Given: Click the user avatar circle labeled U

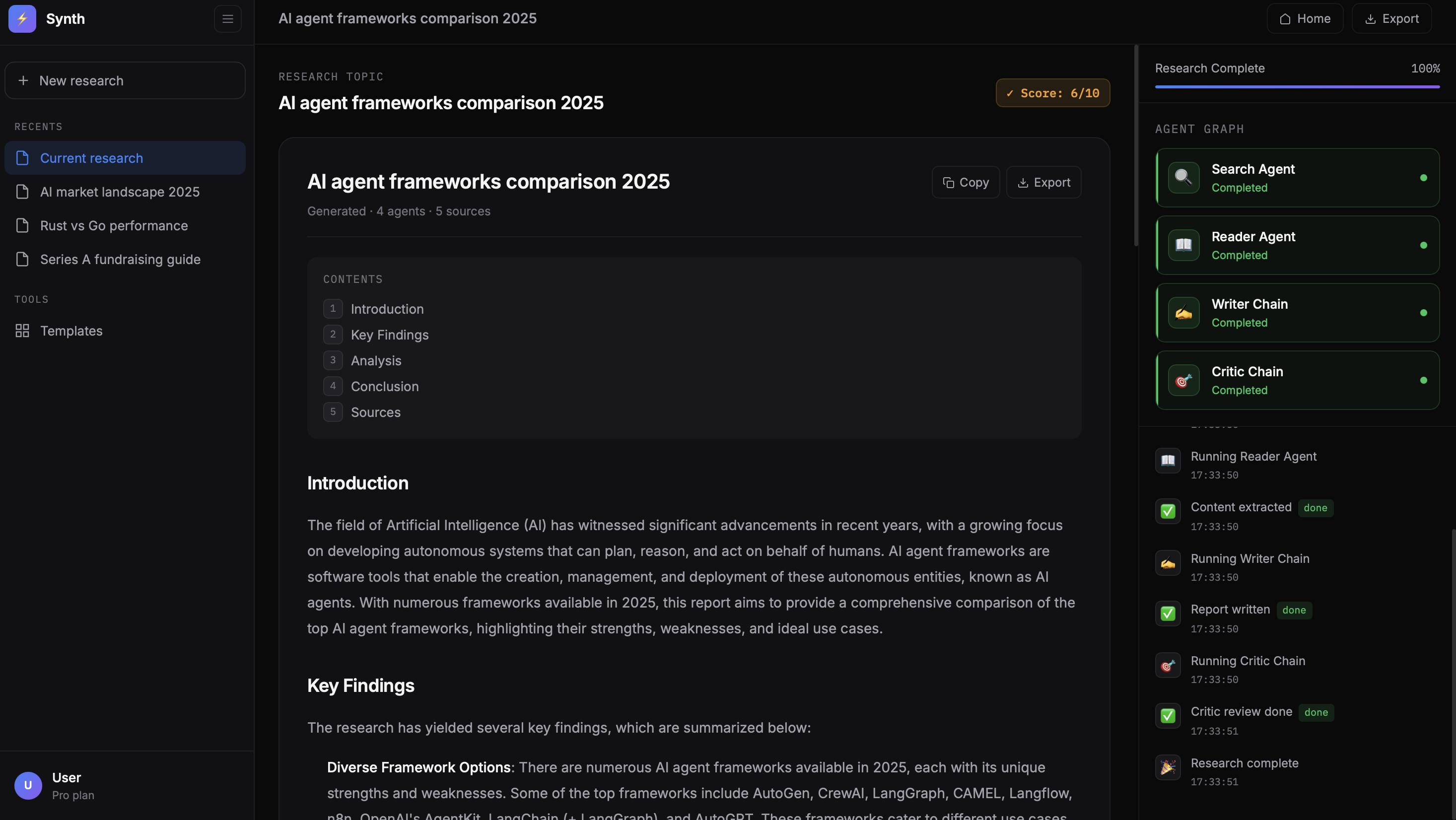Looking at the screenshot, I should (x=28, y=786).
